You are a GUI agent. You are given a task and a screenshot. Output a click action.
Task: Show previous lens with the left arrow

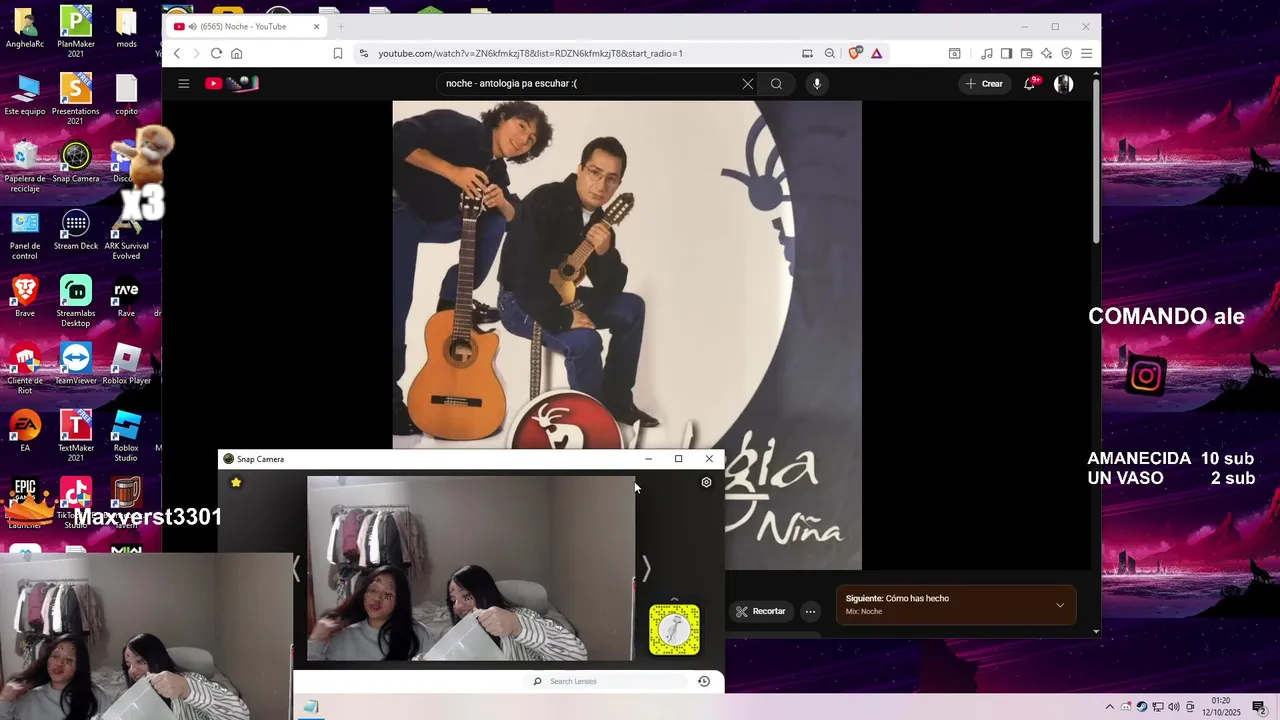coord(296,568)
